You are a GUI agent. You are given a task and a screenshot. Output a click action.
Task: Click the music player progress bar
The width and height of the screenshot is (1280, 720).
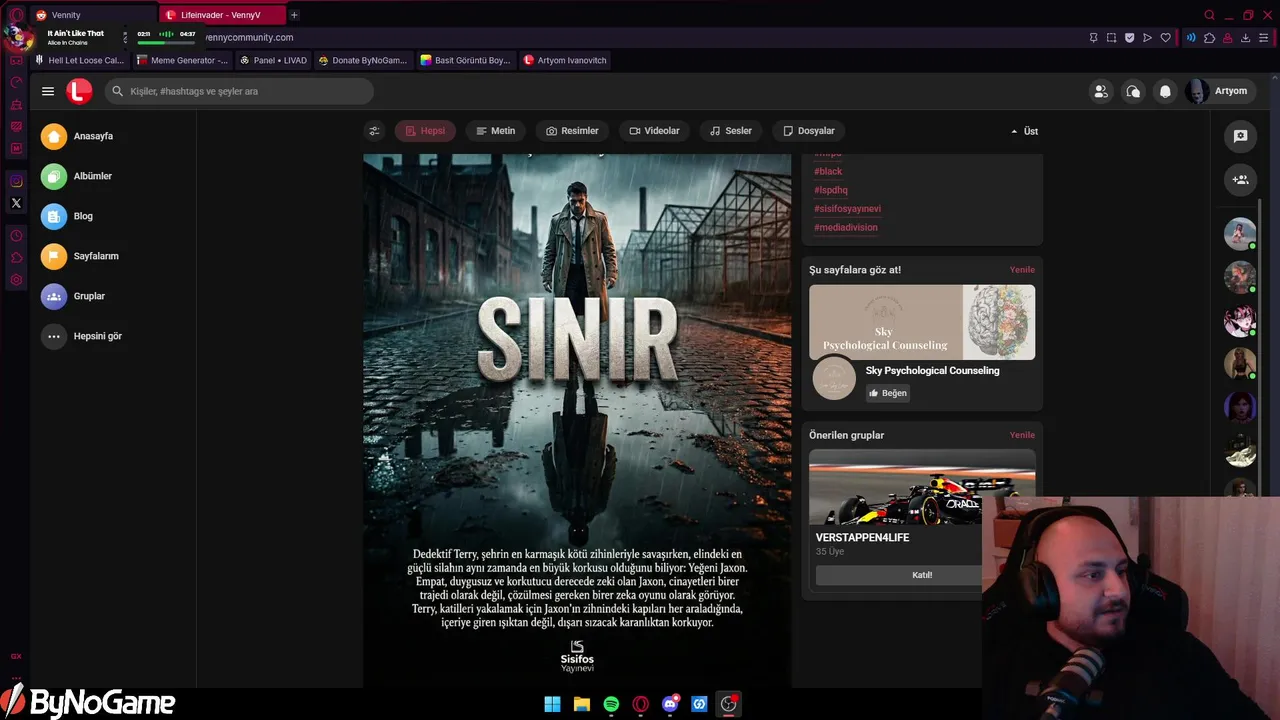pos(166,43)
